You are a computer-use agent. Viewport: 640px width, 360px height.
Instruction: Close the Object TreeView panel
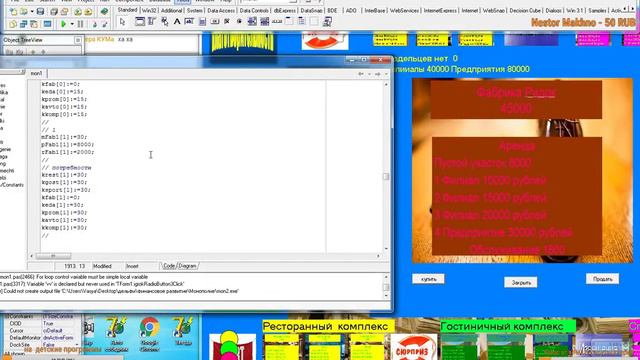point(78,40)
